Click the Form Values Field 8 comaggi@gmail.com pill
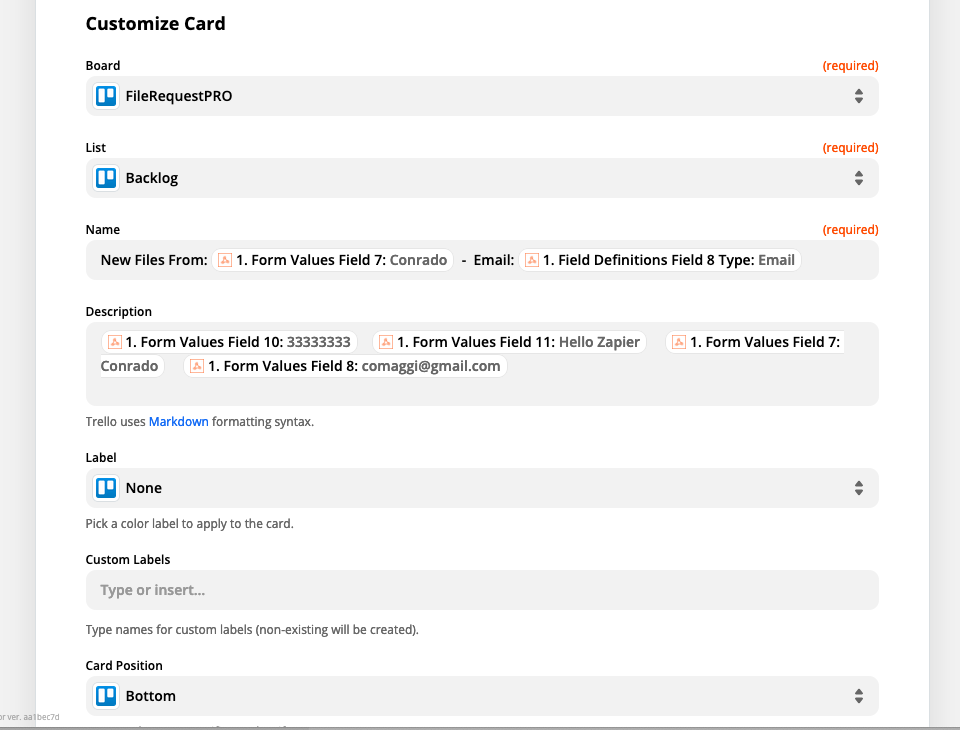The image size is (960, 730). [x=345, y=366]
